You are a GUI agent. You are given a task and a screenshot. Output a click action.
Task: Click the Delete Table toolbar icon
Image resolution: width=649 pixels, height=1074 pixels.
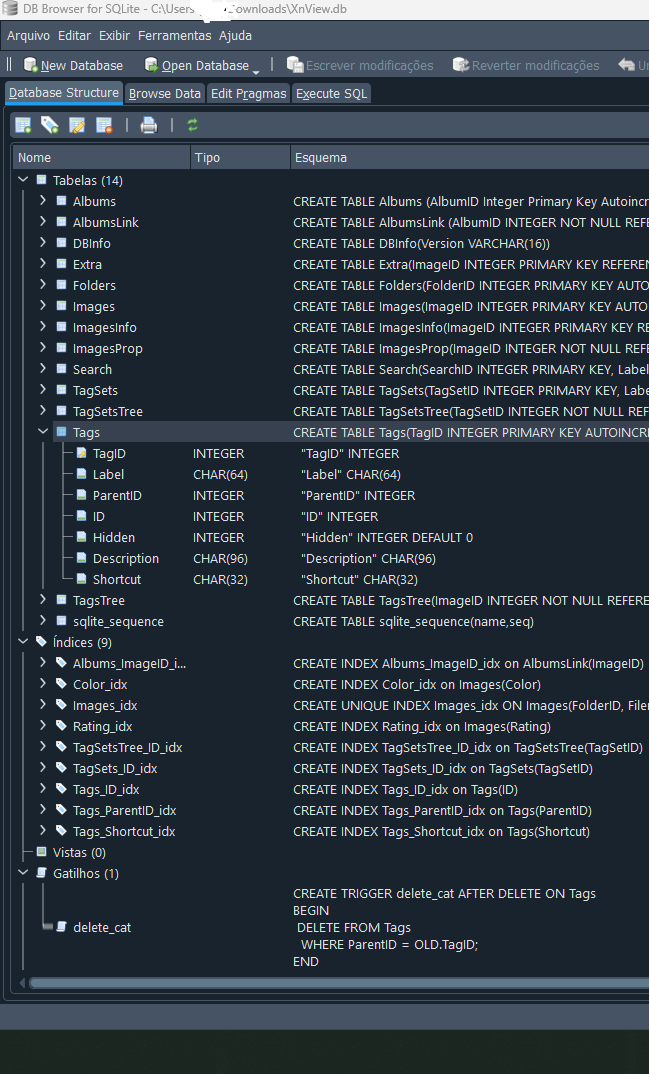pos(104,125)
